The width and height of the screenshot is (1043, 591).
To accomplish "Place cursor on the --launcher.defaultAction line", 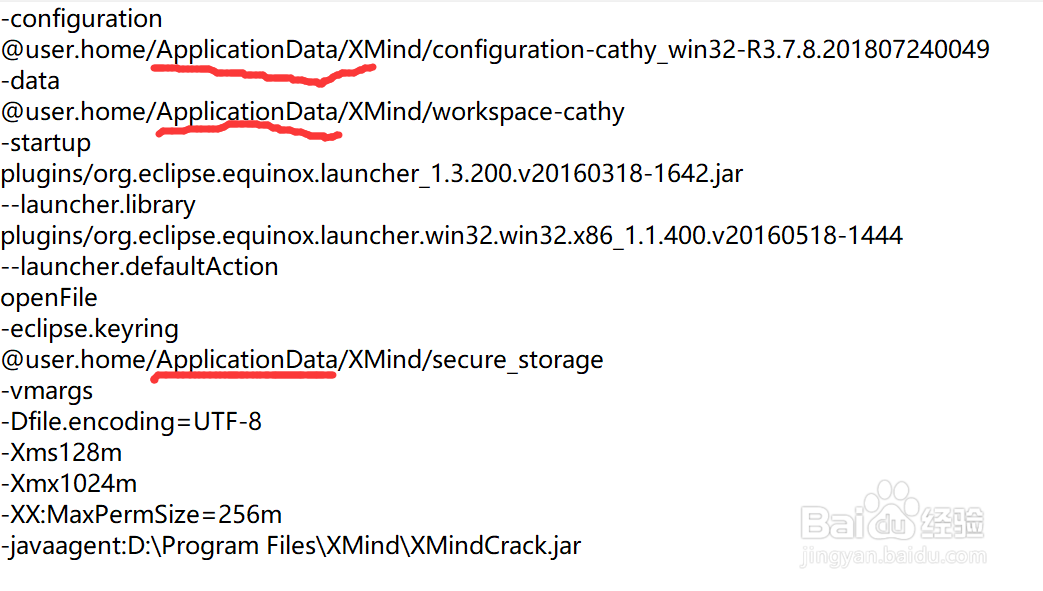I will (x=140, y=267).
